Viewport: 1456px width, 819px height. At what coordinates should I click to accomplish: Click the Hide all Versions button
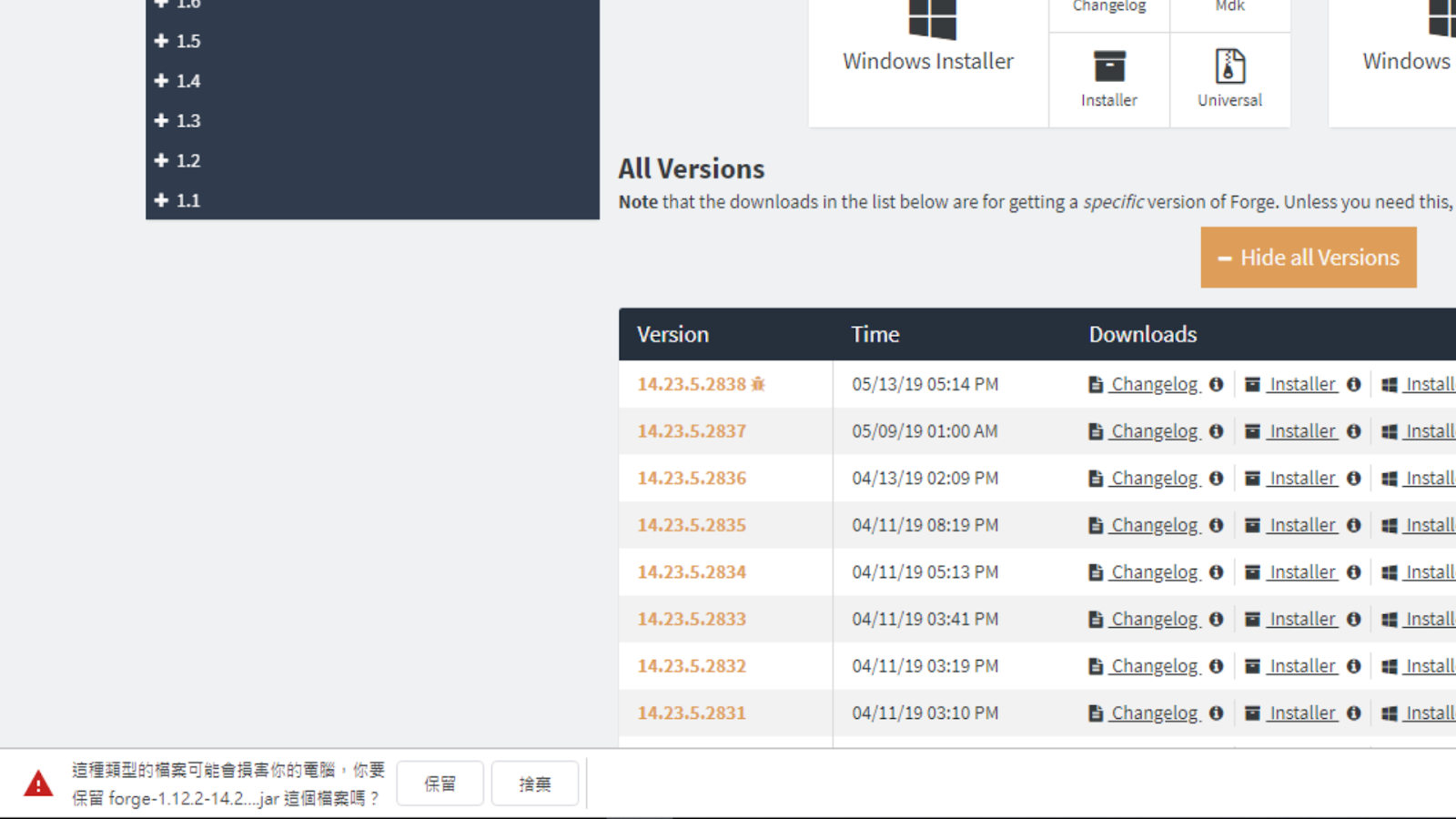click(x=1309, y=258)
